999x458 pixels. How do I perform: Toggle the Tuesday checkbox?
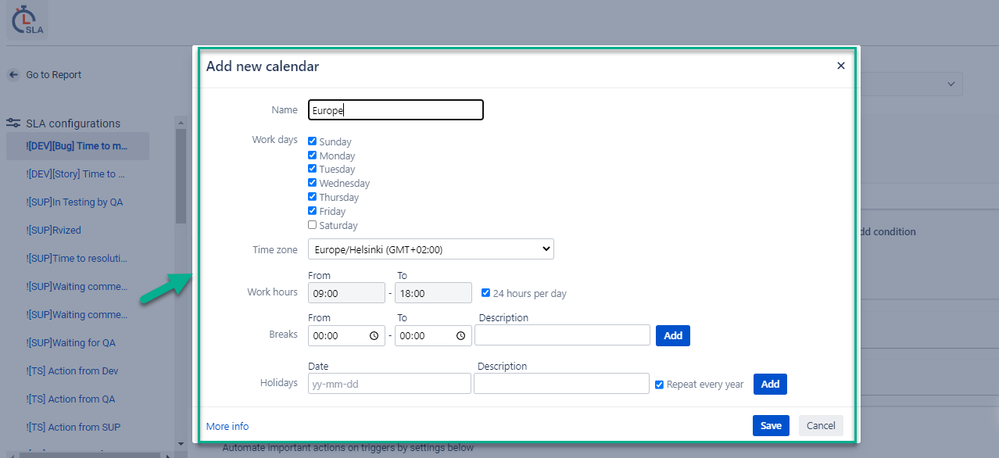[x=312, y=169]
